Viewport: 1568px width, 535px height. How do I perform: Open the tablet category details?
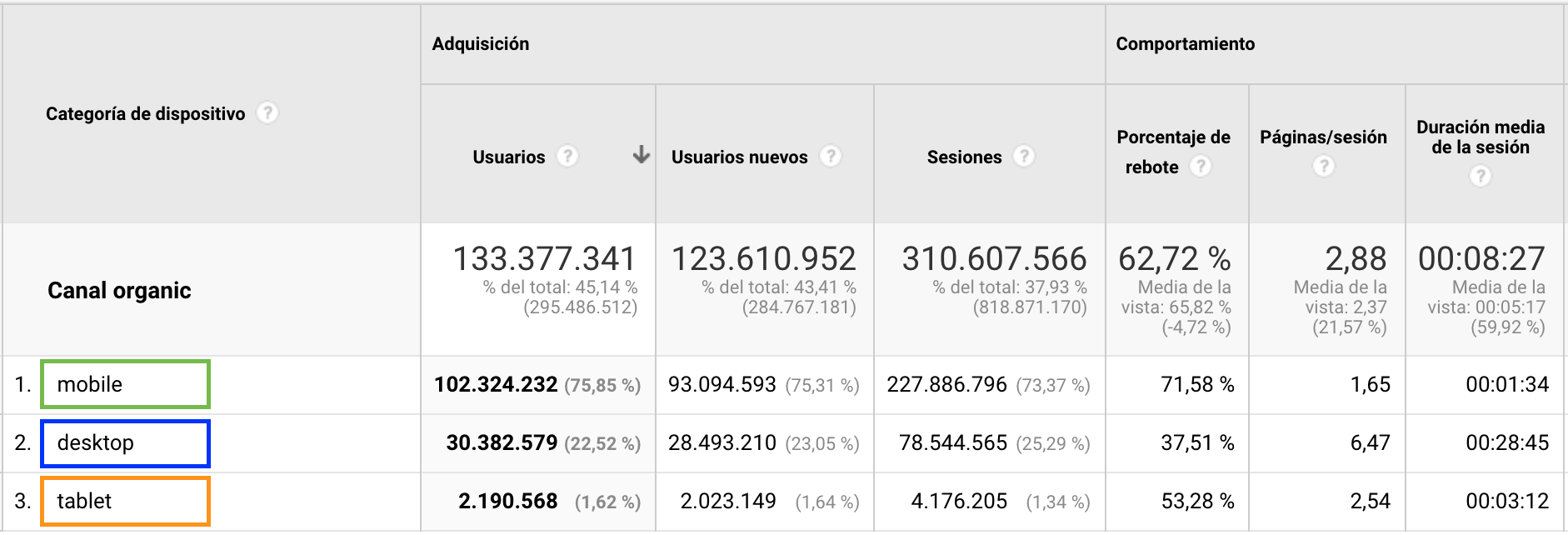[x=84, y=501]
